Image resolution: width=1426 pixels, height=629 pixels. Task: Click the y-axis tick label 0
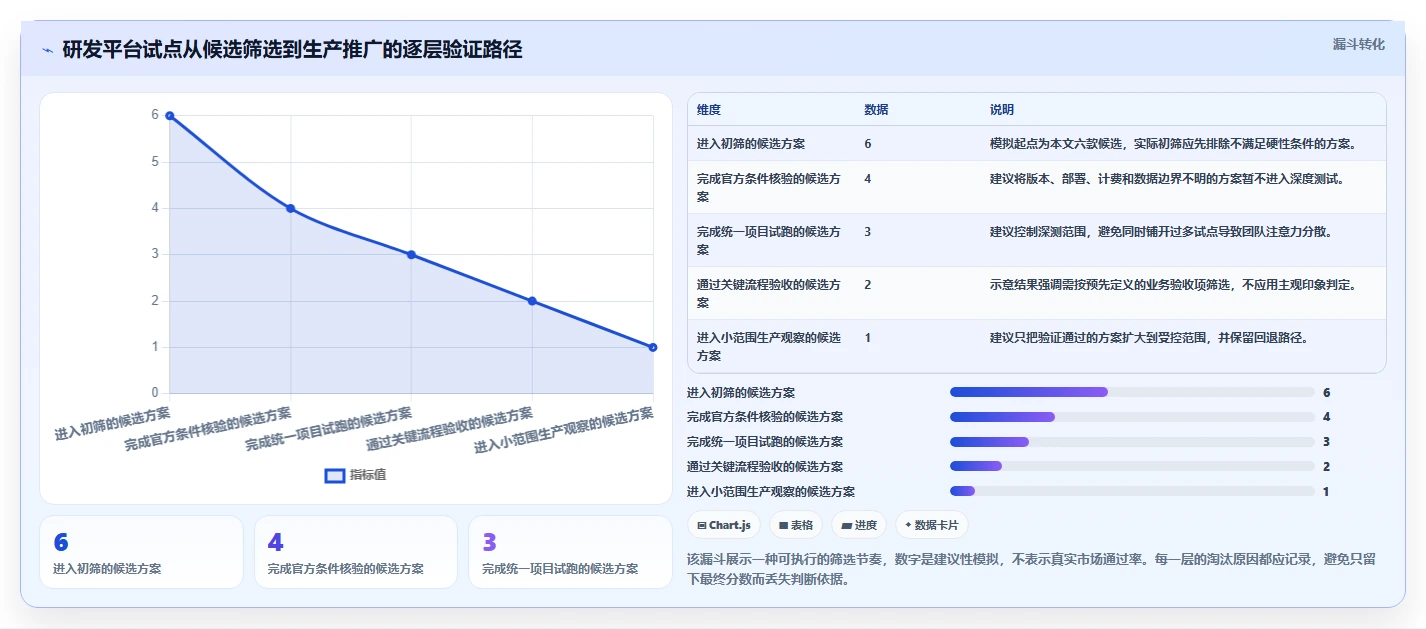tap(155, 393)
